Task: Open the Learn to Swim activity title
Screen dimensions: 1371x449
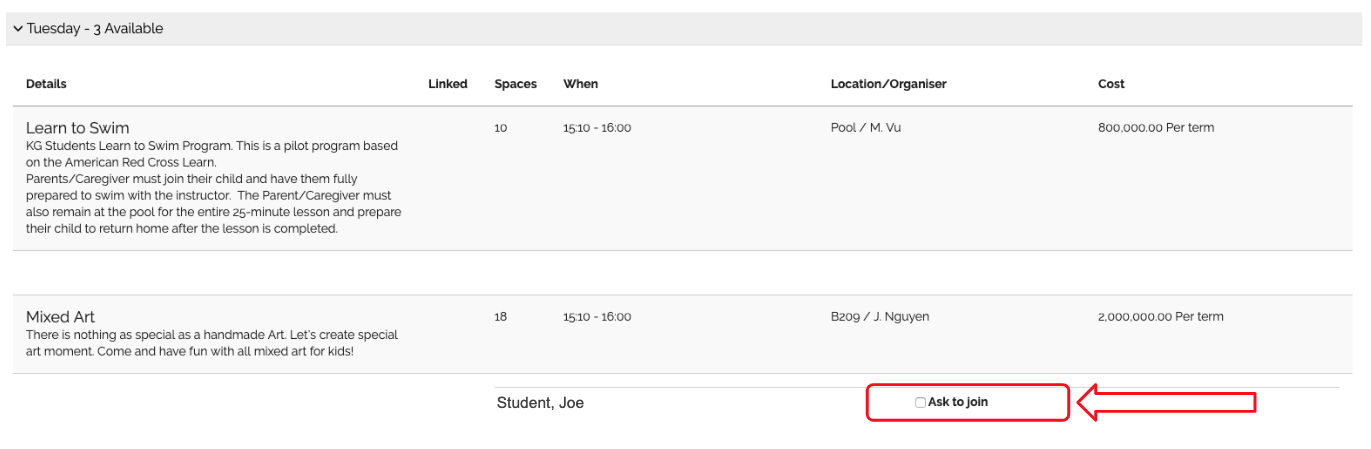Action: click(x=77, y=128)
